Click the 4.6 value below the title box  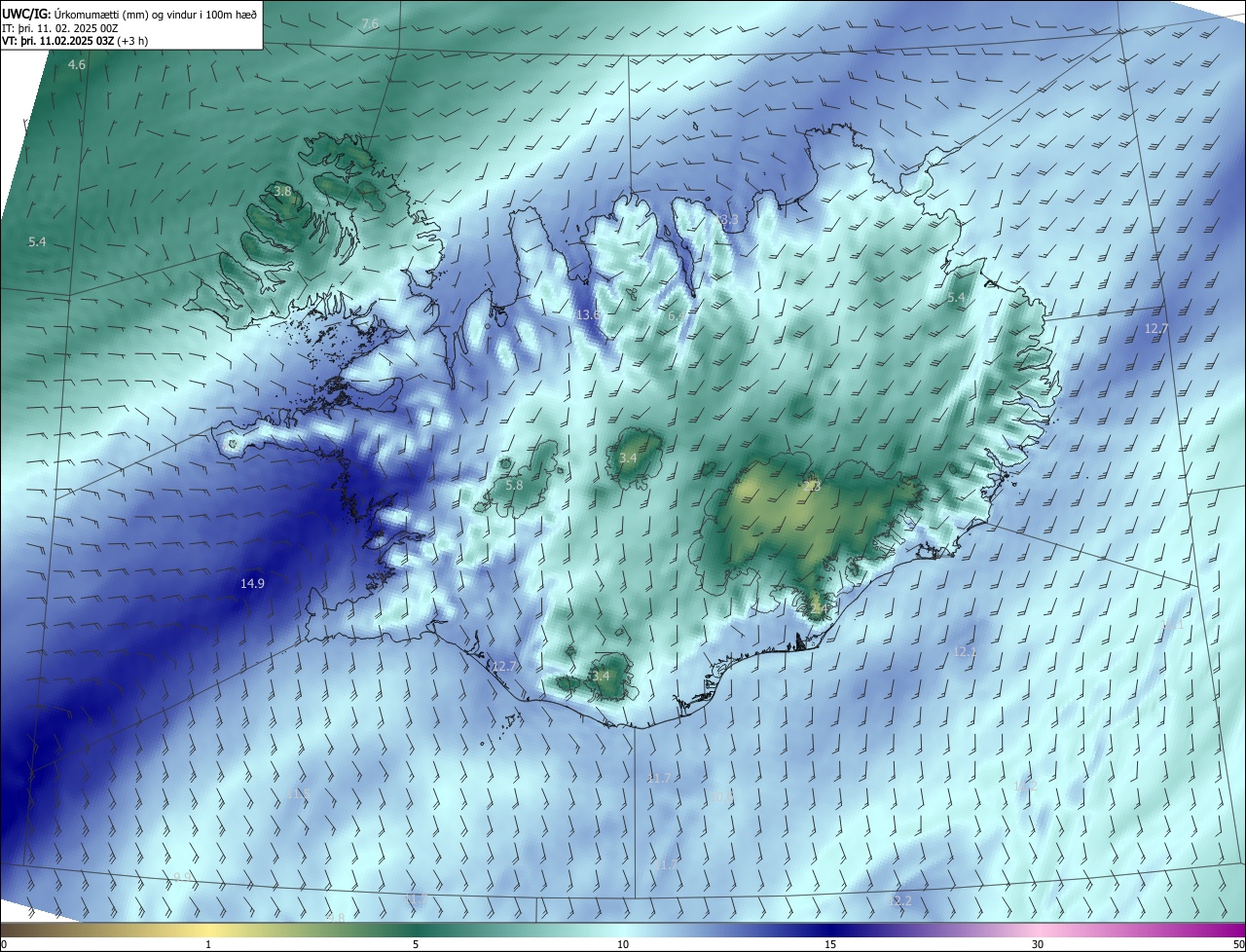tap(77, 64)
